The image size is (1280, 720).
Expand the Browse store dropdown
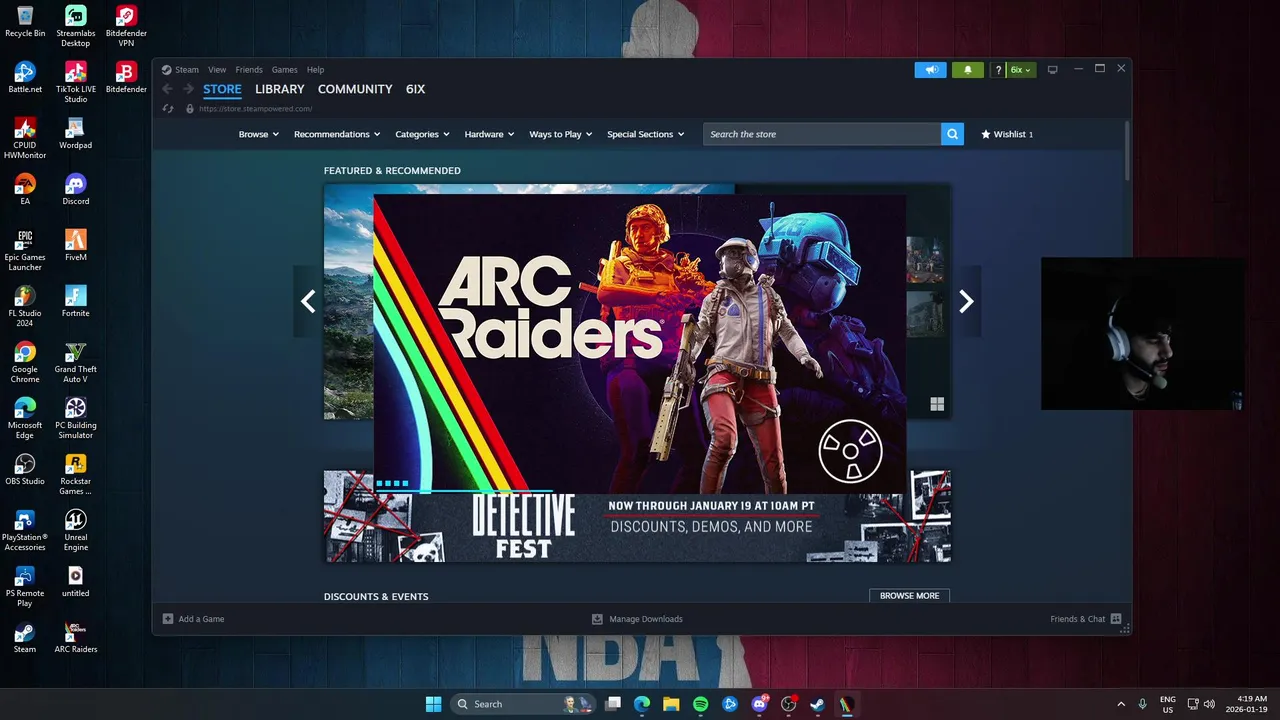point(258,134)
